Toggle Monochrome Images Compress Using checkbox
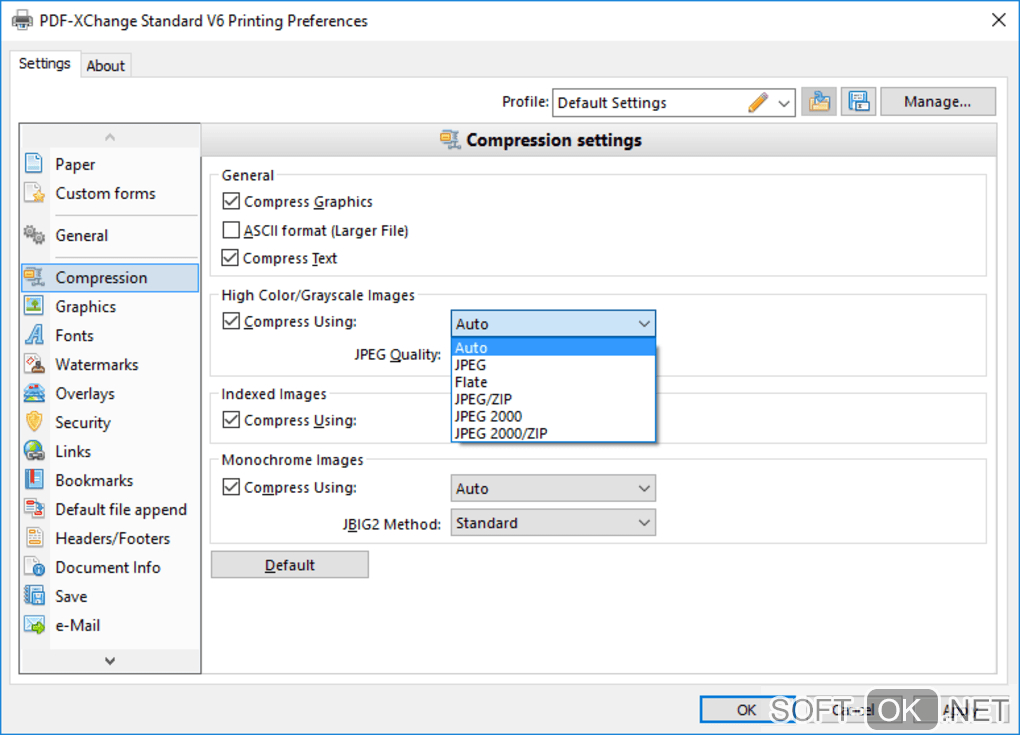 pyautogui.click(x=231, y=487)
